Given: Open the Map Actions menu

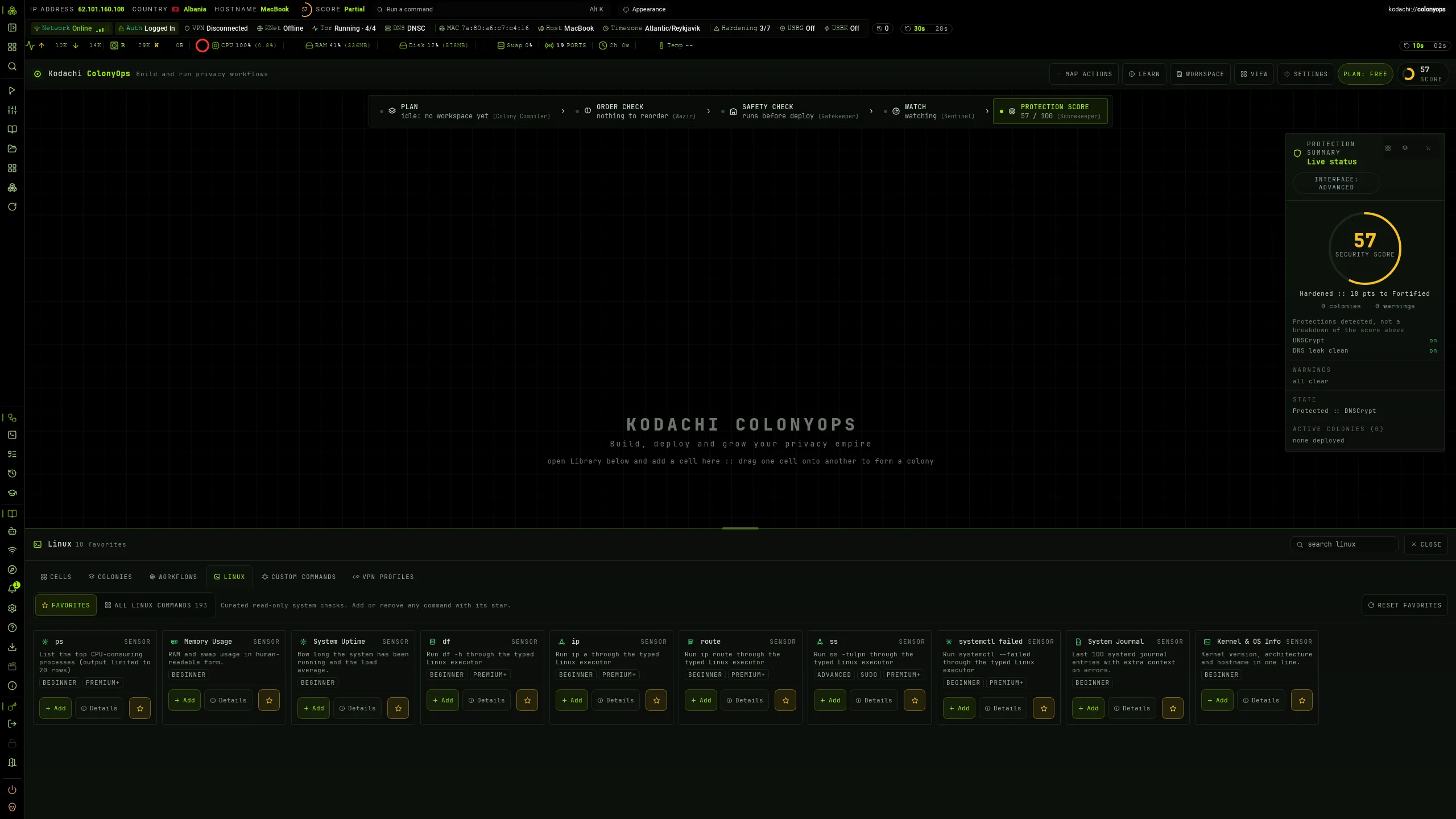Looking at the screenshot, I should tap(1084, 74).
